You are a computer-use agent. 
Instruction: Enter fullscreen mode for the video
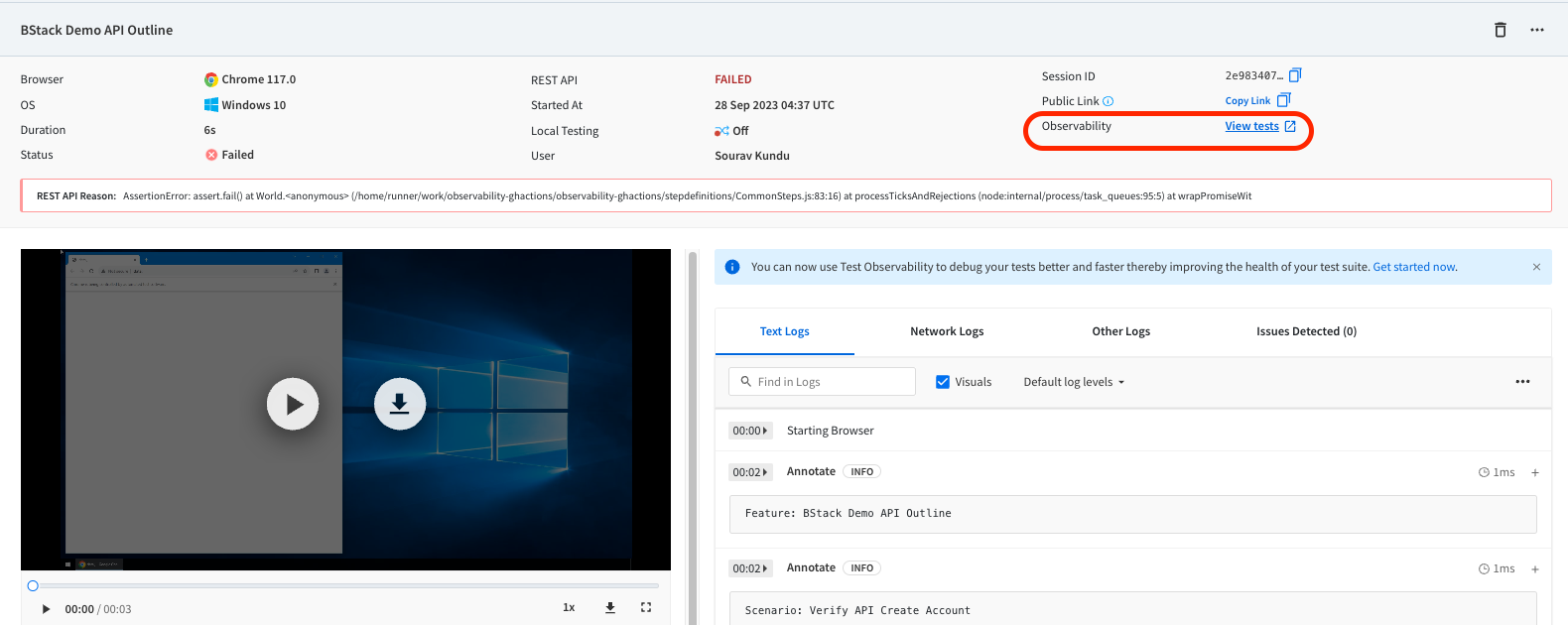coord(646,607)
